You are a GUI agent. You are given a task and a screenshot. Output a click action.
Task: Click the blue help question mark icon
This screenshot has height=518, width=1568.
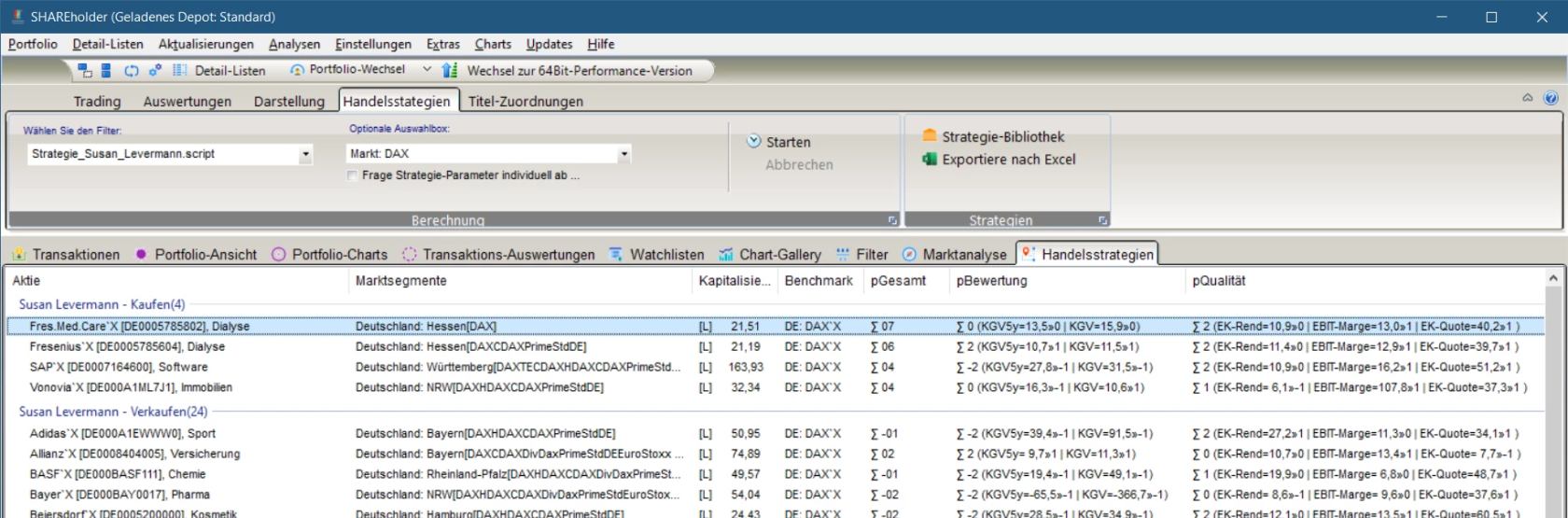tap(1551, 98)
